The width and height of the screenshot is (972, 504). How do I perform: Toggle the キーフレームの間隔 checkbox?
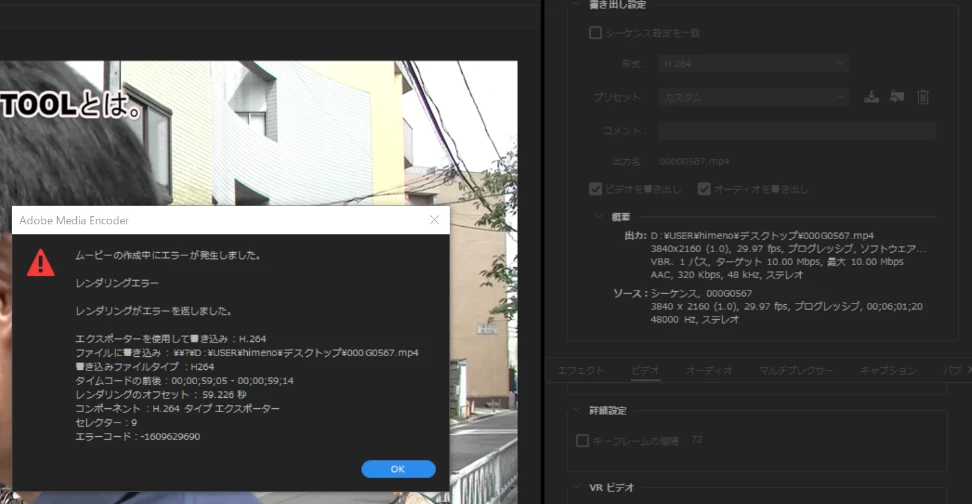coord(582,441)
